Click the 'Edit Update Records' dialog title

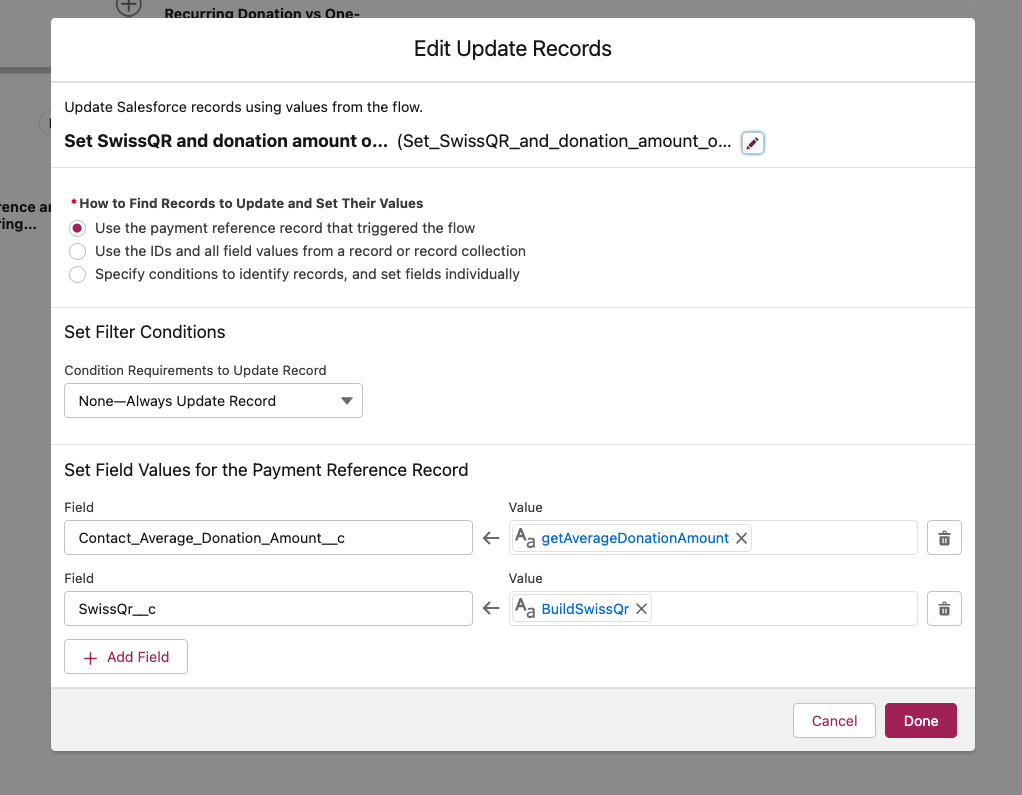512,49
